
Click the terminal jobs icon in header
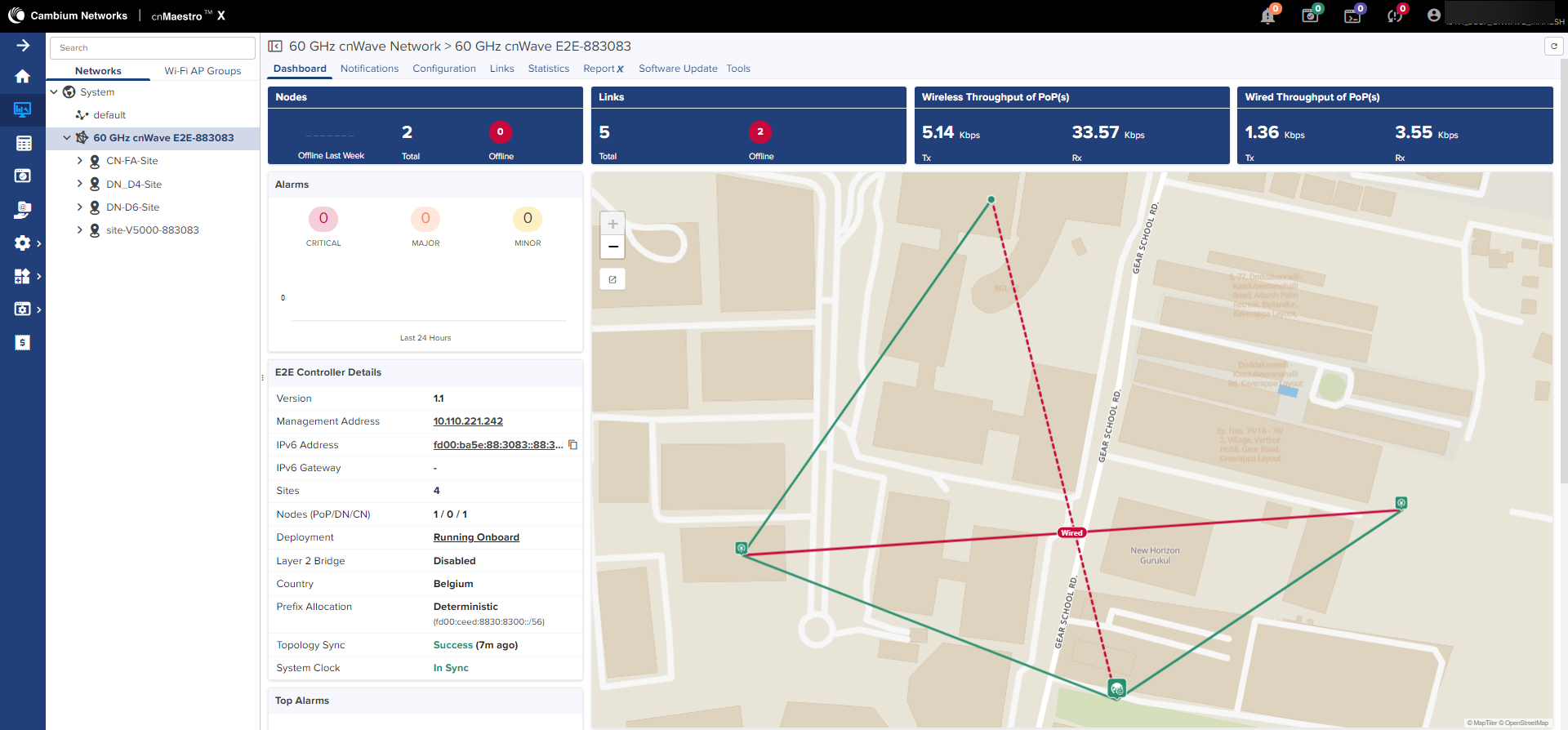coord(1352,16)
